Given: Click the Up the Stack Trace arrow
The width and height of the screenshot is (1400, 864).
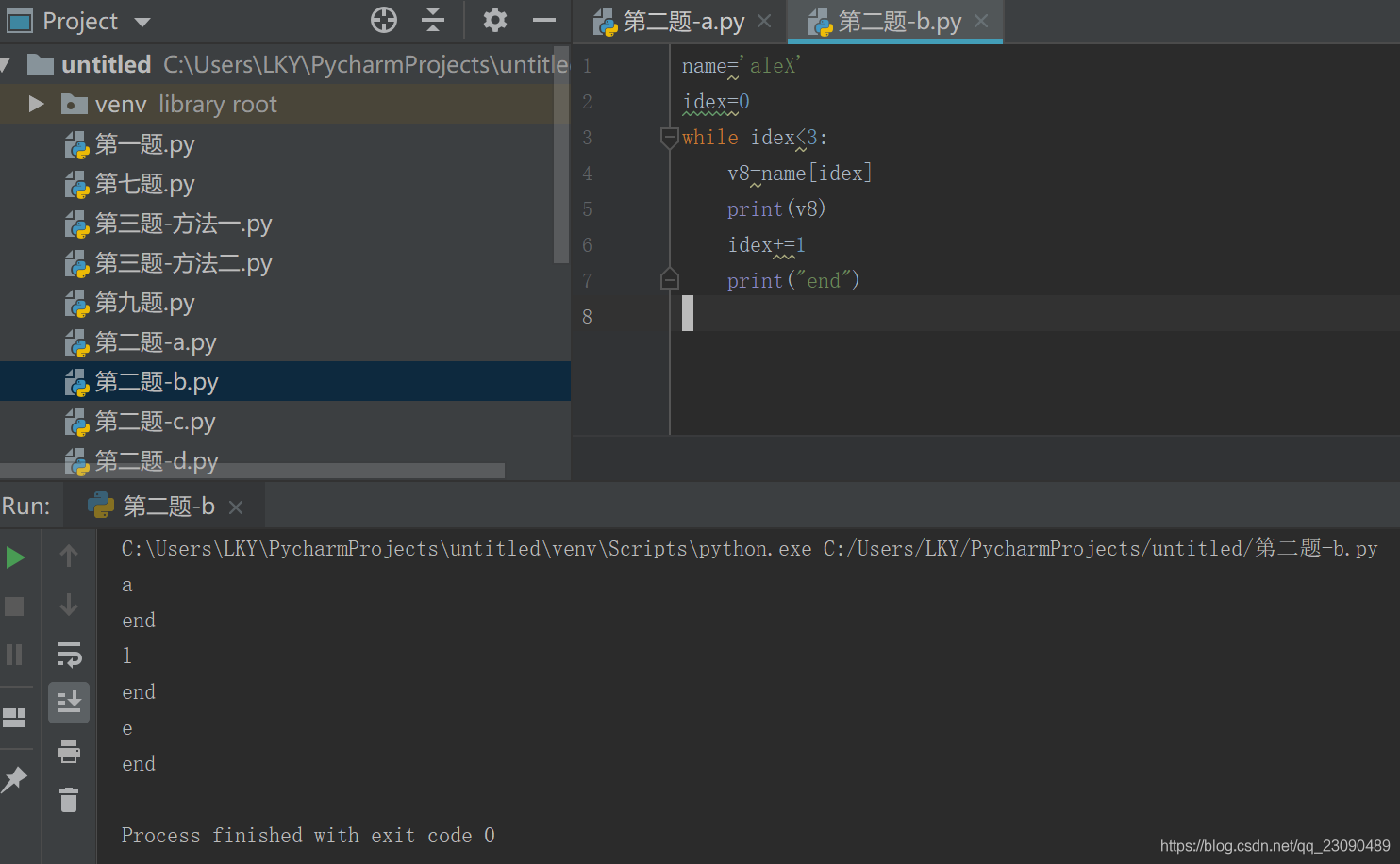Looking at the screenshot, I should (x=69, y=556).
